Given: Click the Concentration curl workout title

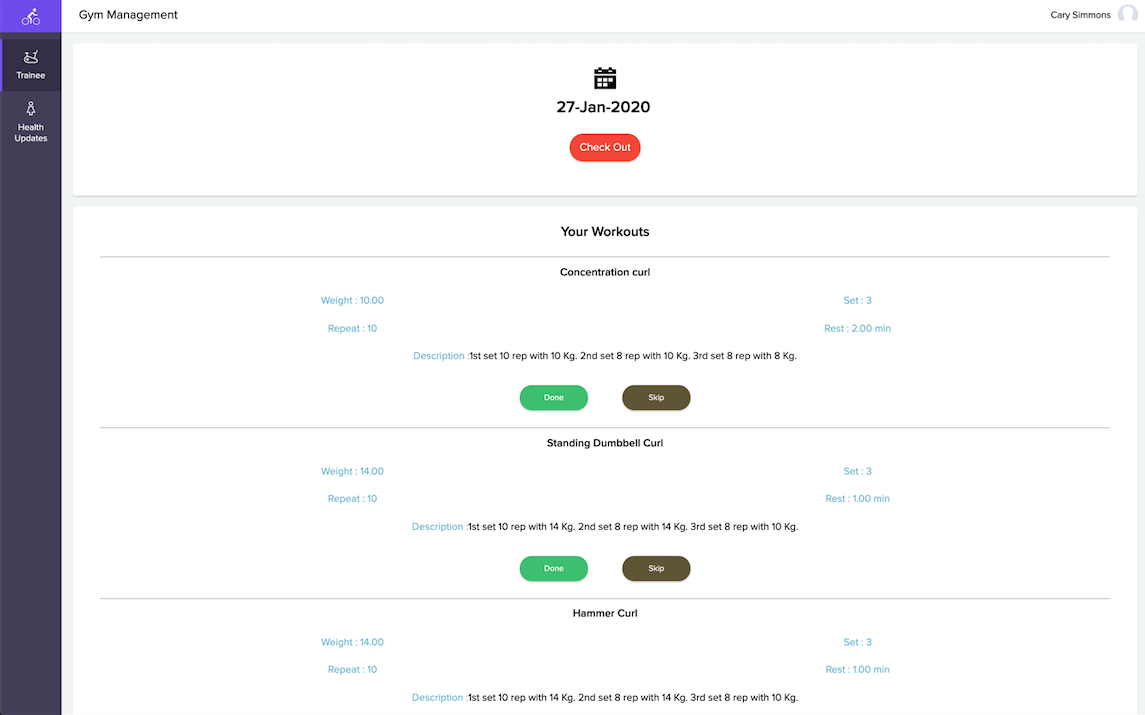Looking at the screenshot, I should pos(605,272).
